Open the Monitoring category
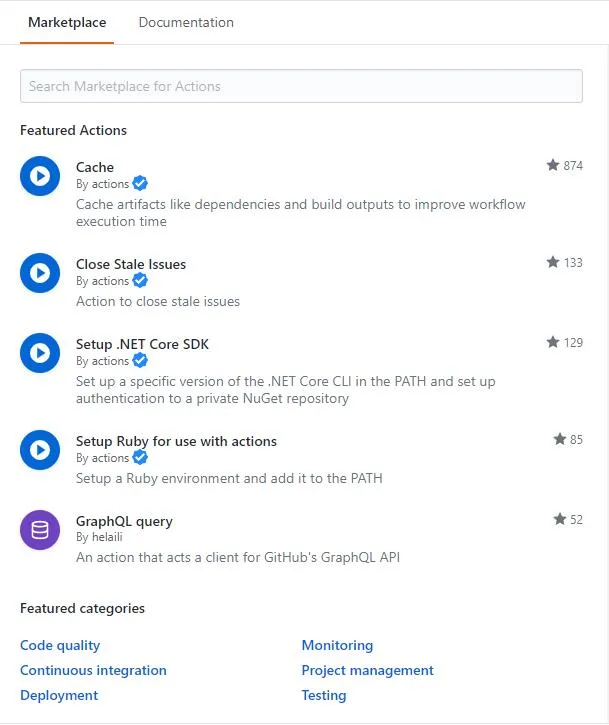 click(337, 645)
